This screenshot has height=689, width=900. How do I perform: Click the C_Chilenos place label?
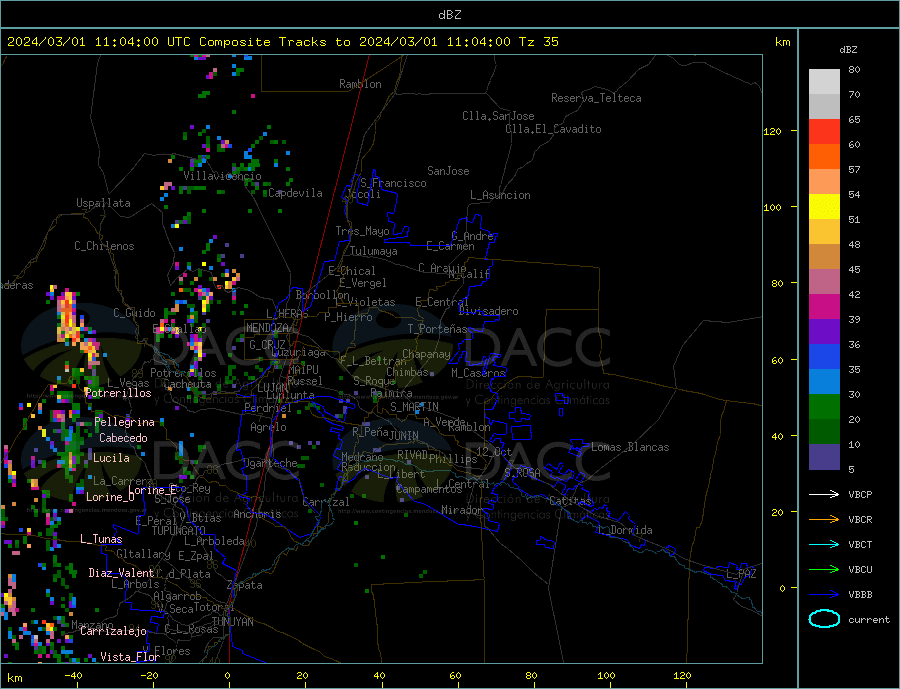[104, 246]
